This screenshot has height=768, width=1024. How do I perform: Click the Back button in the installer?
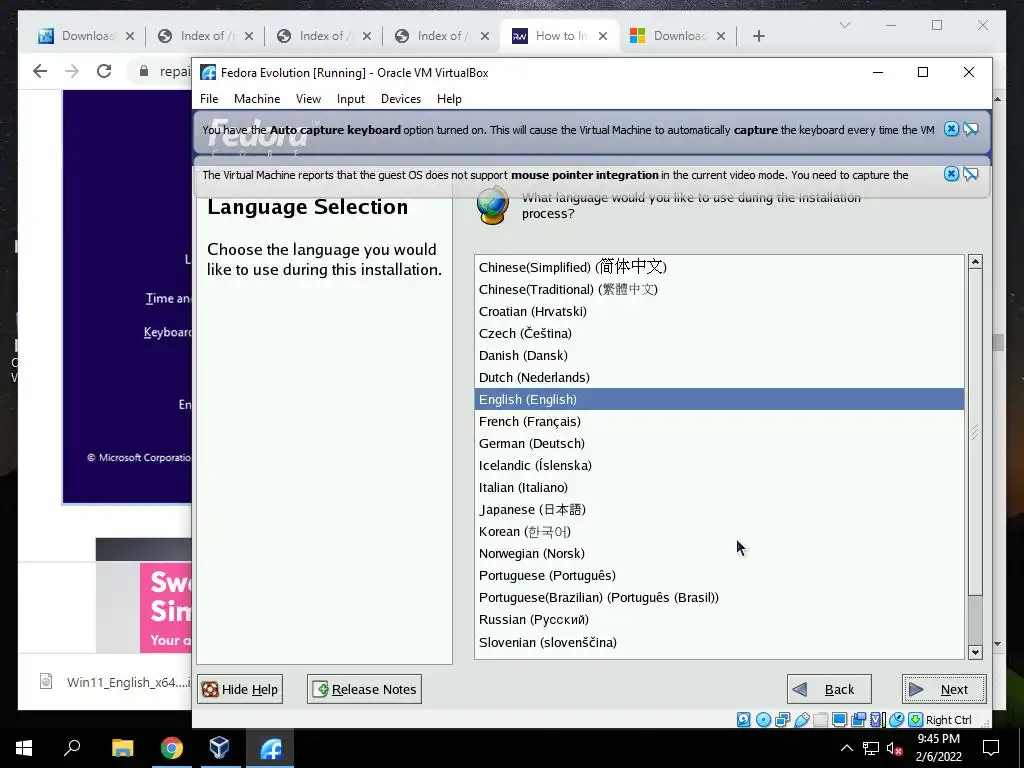pos(829,689)
